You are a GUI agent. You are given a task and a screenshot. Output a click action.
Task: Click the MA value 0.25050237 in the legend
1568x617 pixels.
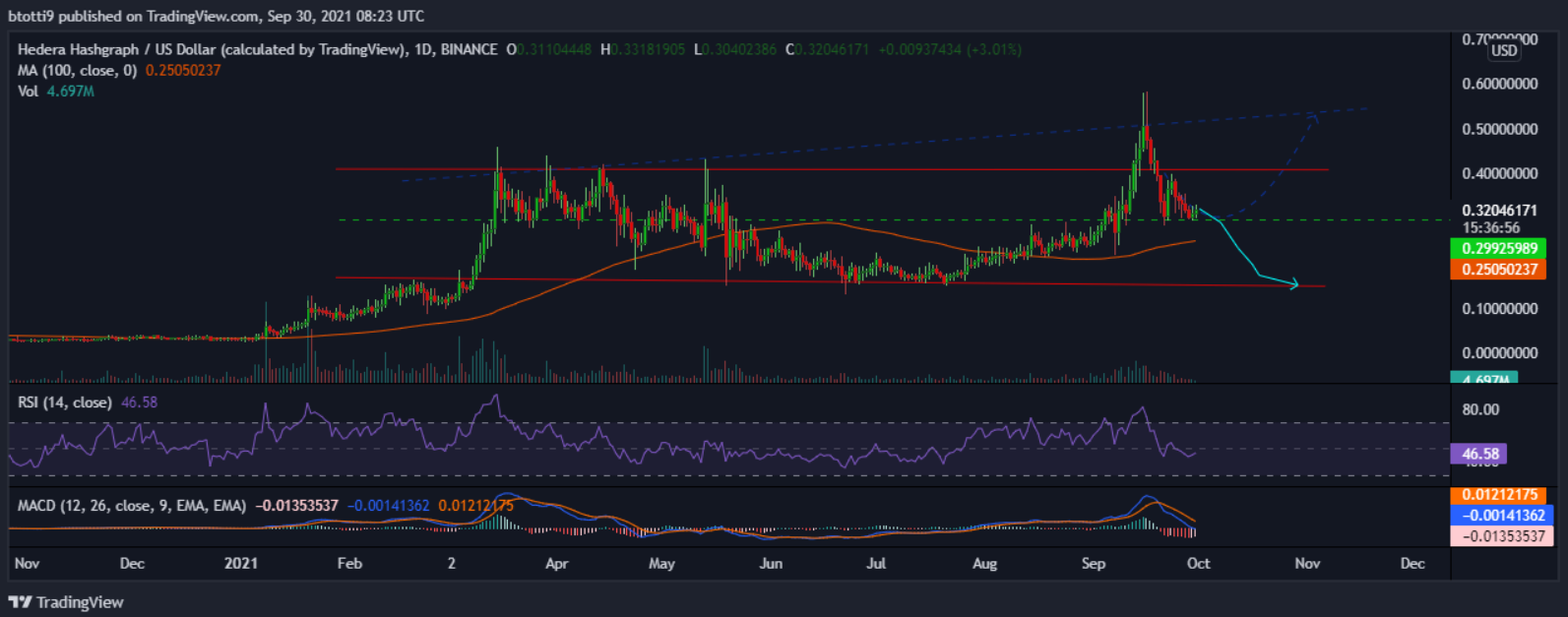(183, 71)
